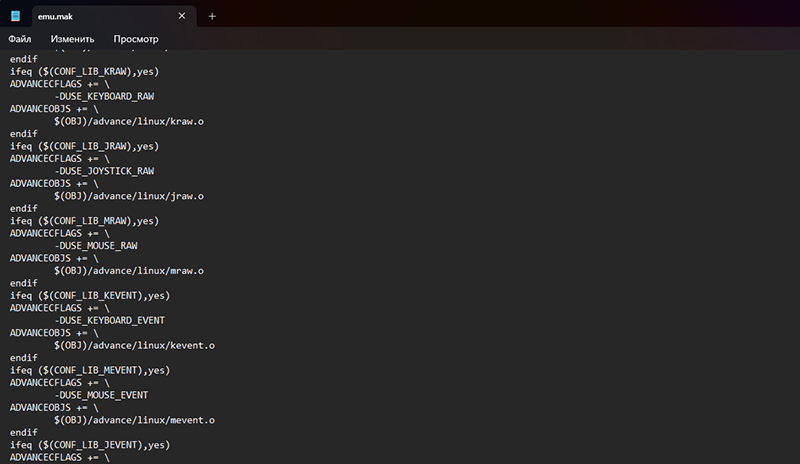Screen dimensions: 800x464
Task: Click the Notepad app icon in title bar
Action: [15, 16]
